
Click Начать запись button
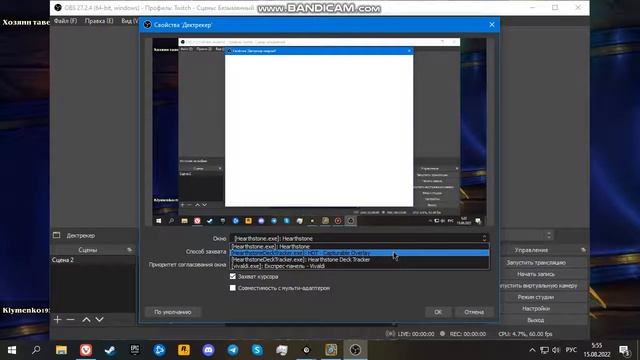coord(536,274)
